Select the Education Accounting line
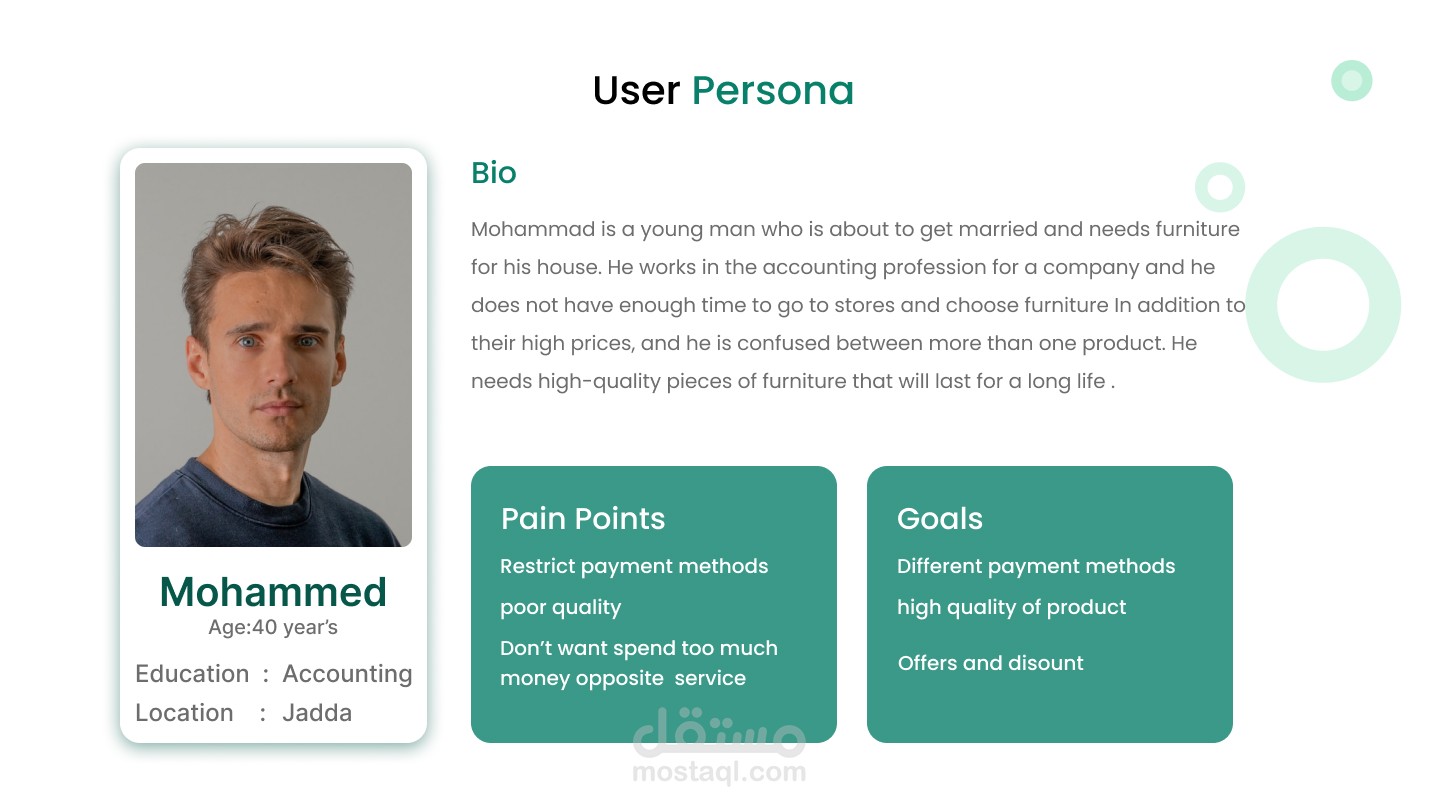Viewport: 1440px width, 803px height. click(x=273, y=674)
